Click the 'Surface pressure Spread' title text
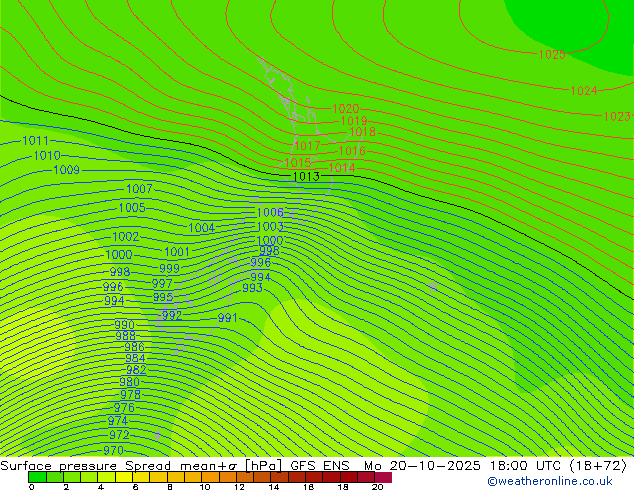The height and width of the screenshot is (490, 634). click(85, 466)
